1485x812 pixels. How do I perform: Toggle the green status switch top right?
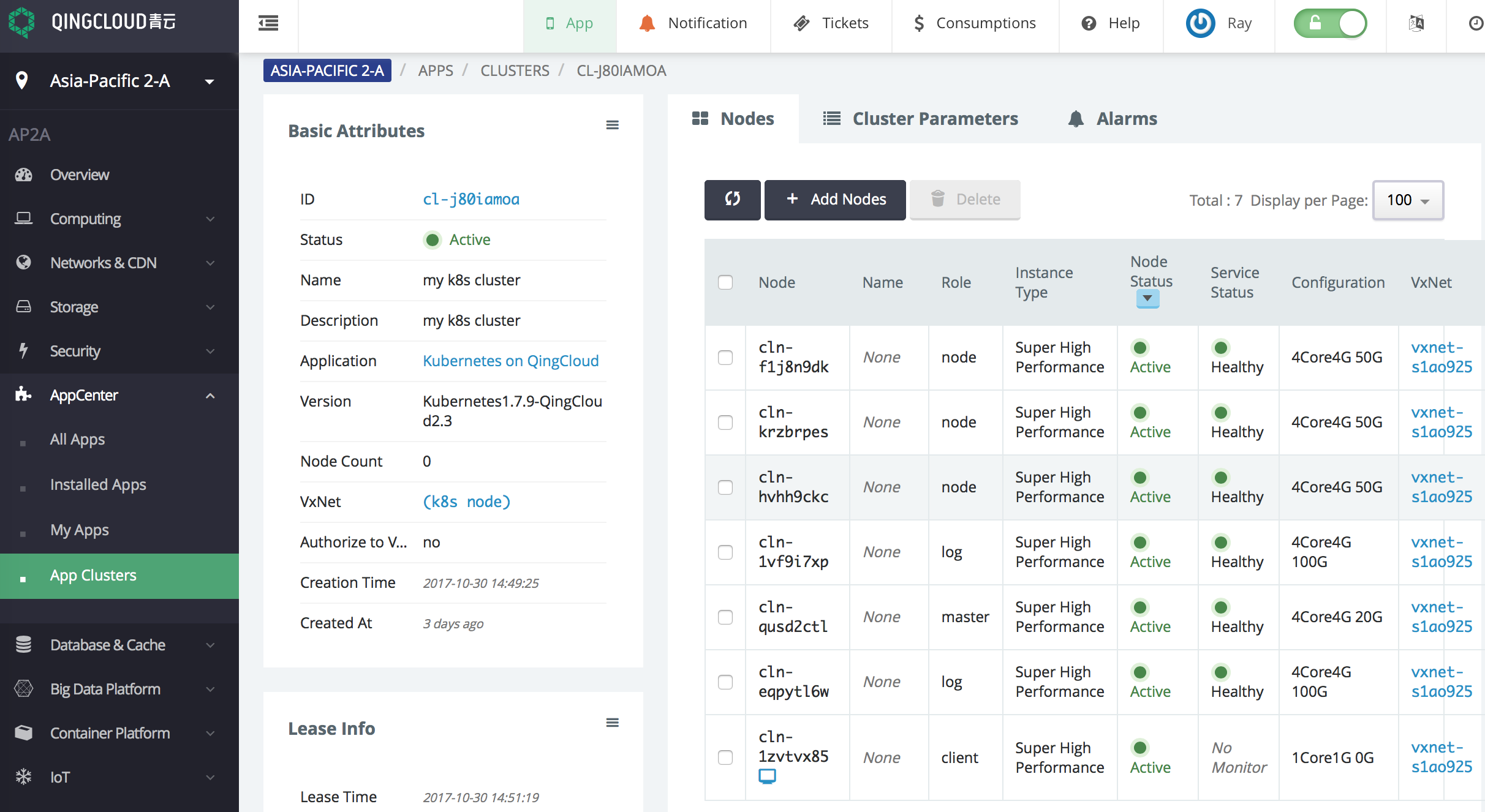[x=1330, y=22]
